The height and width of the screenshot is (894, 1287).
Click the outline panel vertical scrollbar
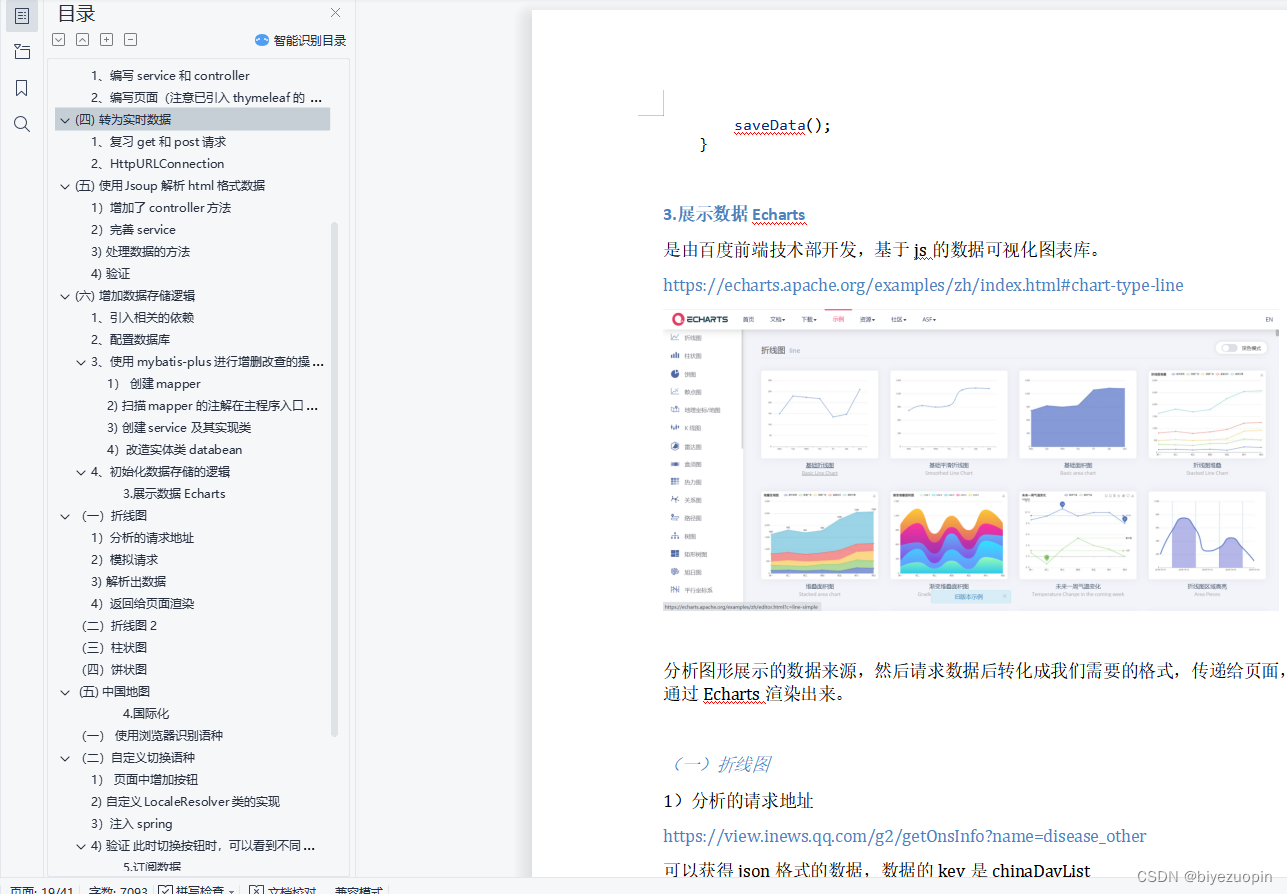334,478
